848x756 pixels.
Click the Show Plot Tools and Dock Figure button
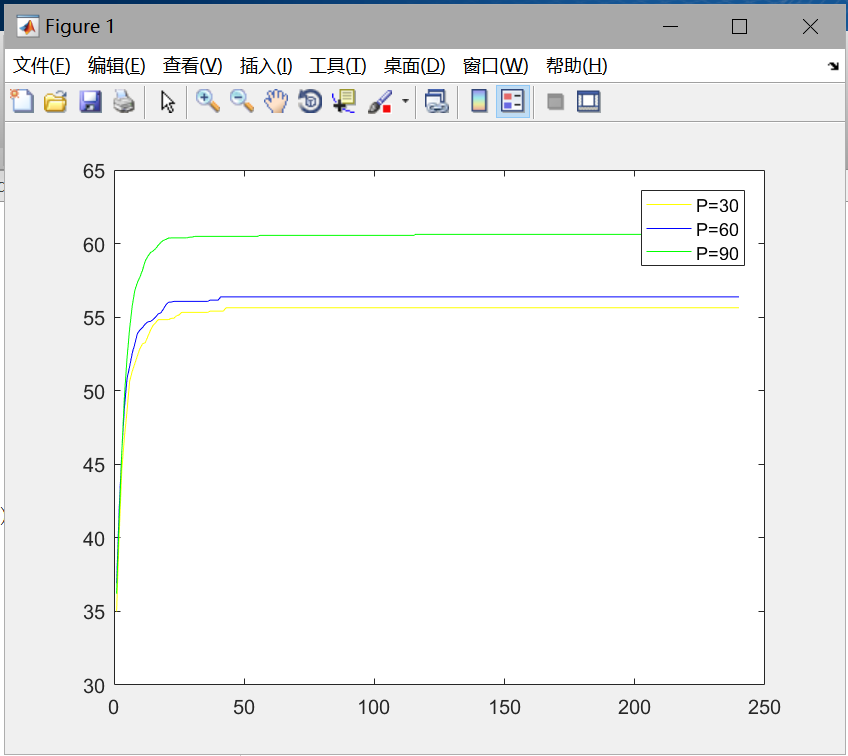588,101
